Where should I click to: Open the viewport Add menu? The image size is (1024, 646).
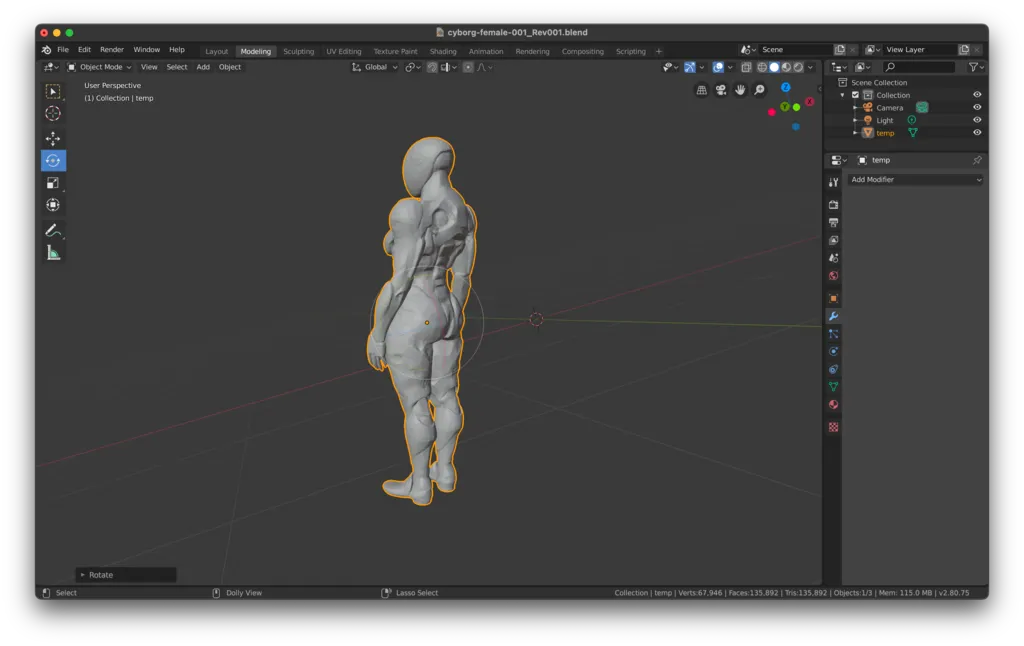[203, 67]
